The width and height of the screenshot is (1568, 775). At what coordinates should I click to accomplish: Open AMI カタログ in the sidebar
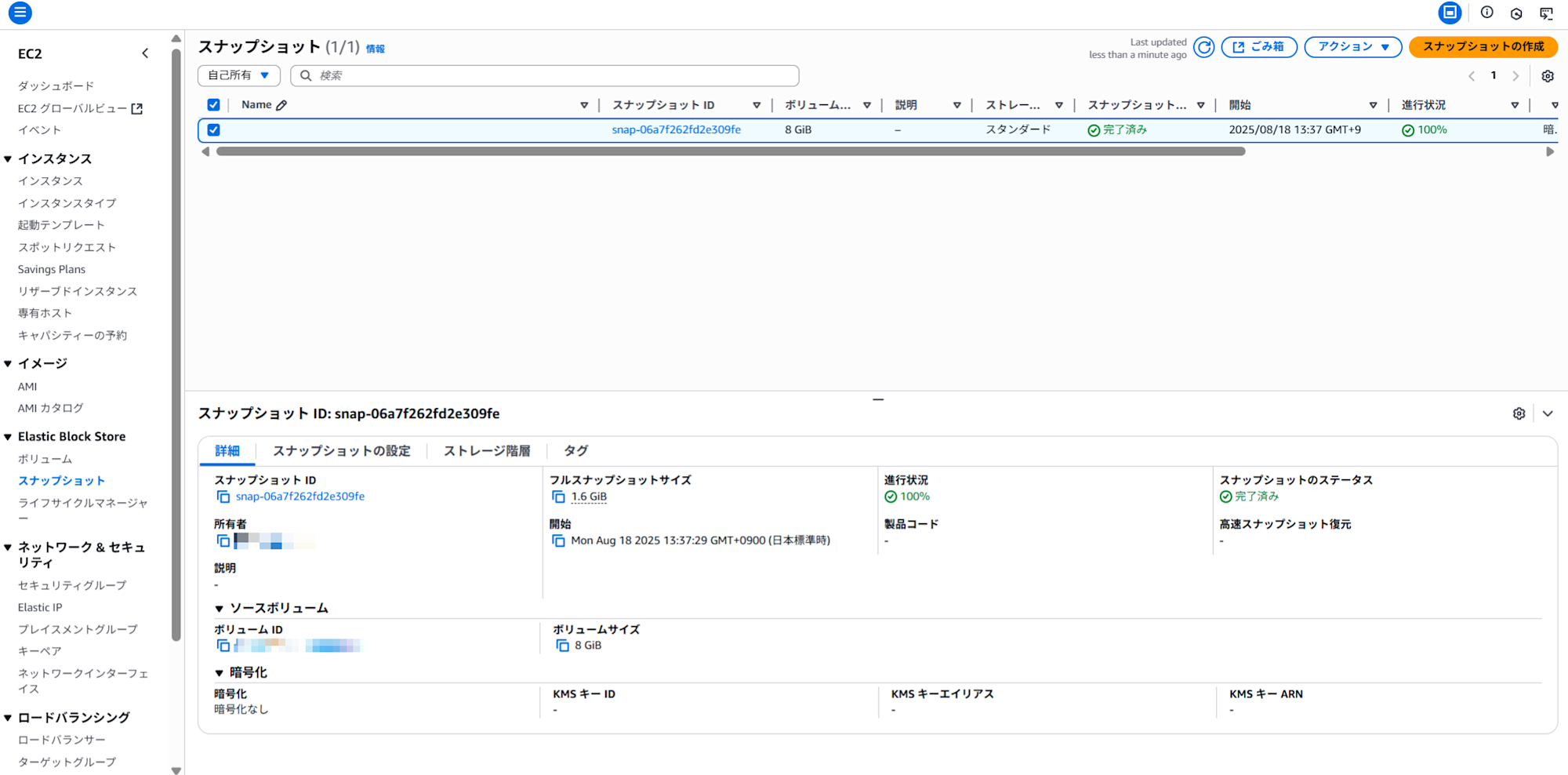tap(50, 409)
